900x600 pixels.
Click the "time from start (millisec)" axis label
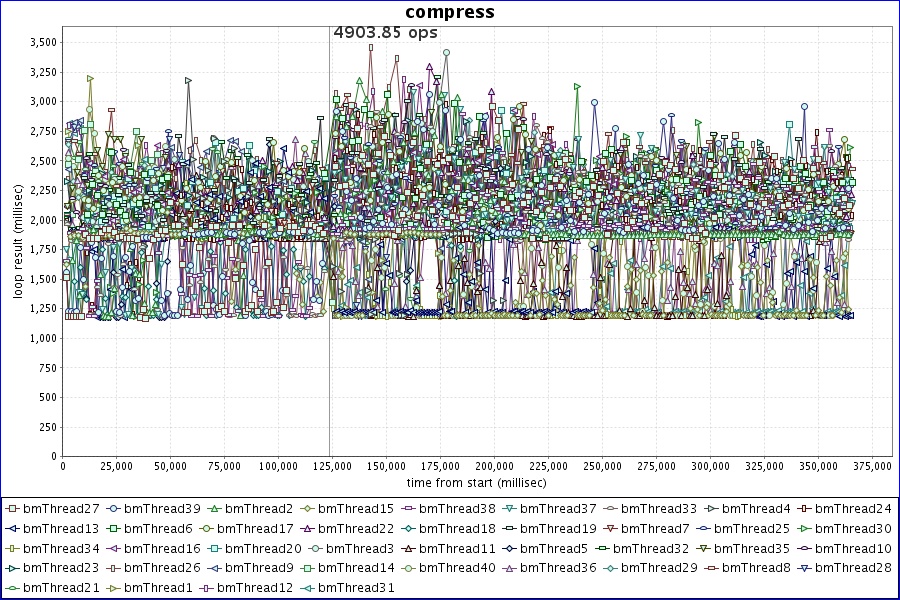[477, 482]
